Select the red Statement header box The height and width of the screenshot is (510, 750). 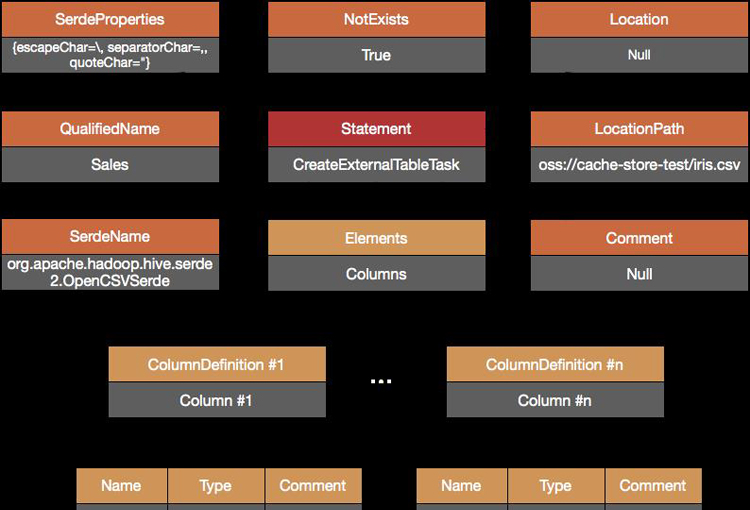pyautogui.click(x=376, y=129)
